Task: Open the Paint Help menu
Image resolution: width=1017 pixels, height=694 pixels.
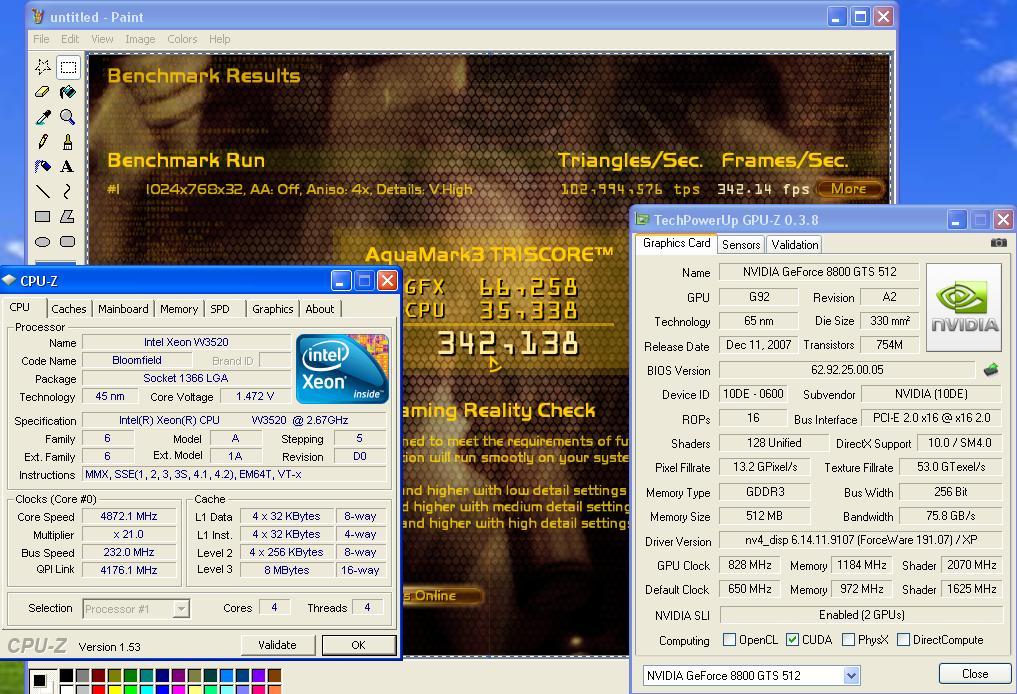Action: (219, 39)
